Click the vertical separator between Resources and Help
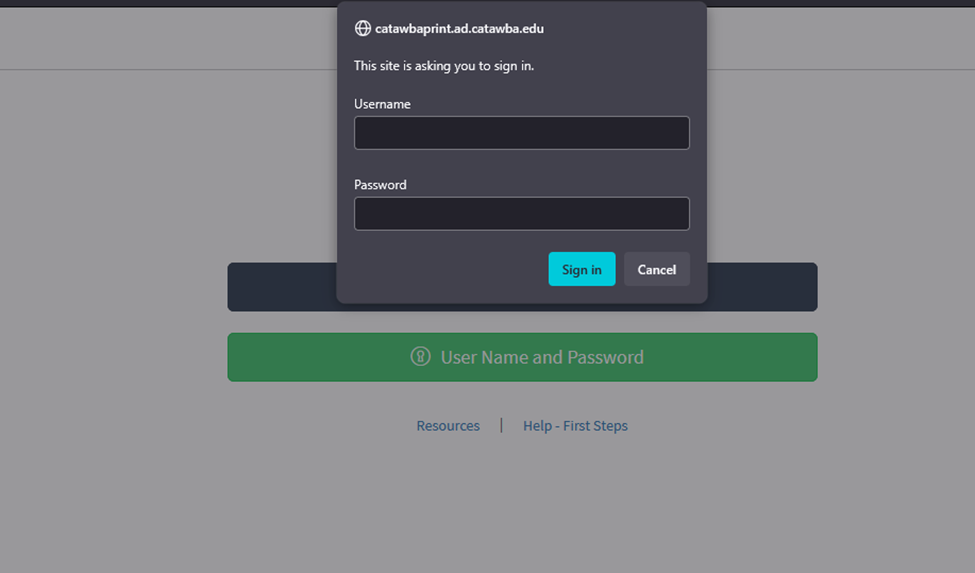975x573 pixels. 501,425
